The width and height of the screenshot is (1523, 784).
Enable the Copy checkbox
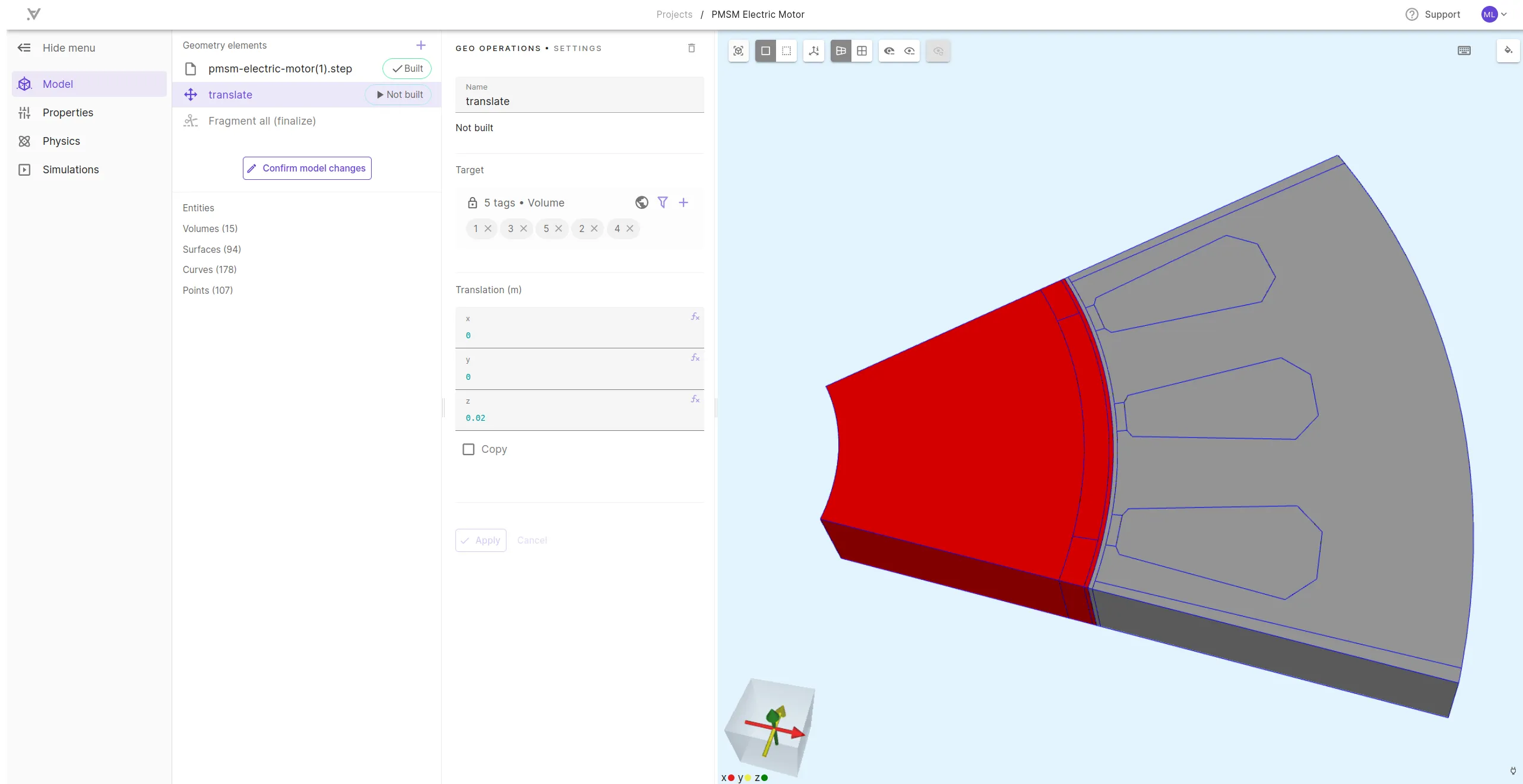[468, 450]
